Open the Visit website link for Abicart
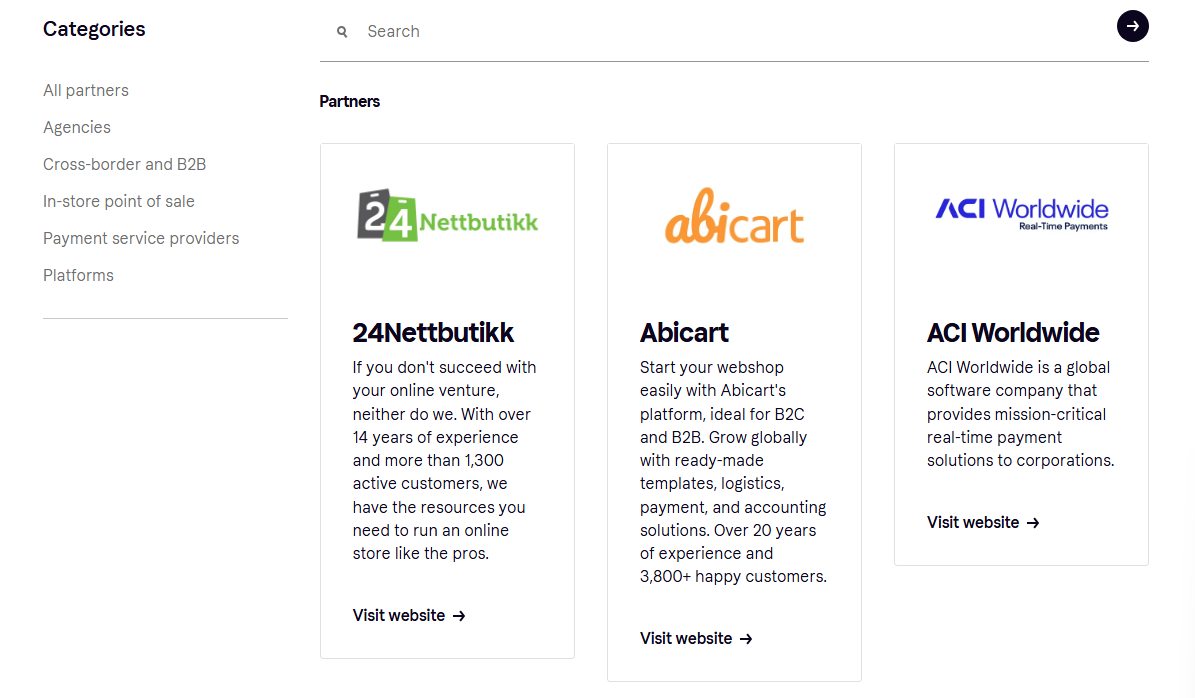 (684, 638)
